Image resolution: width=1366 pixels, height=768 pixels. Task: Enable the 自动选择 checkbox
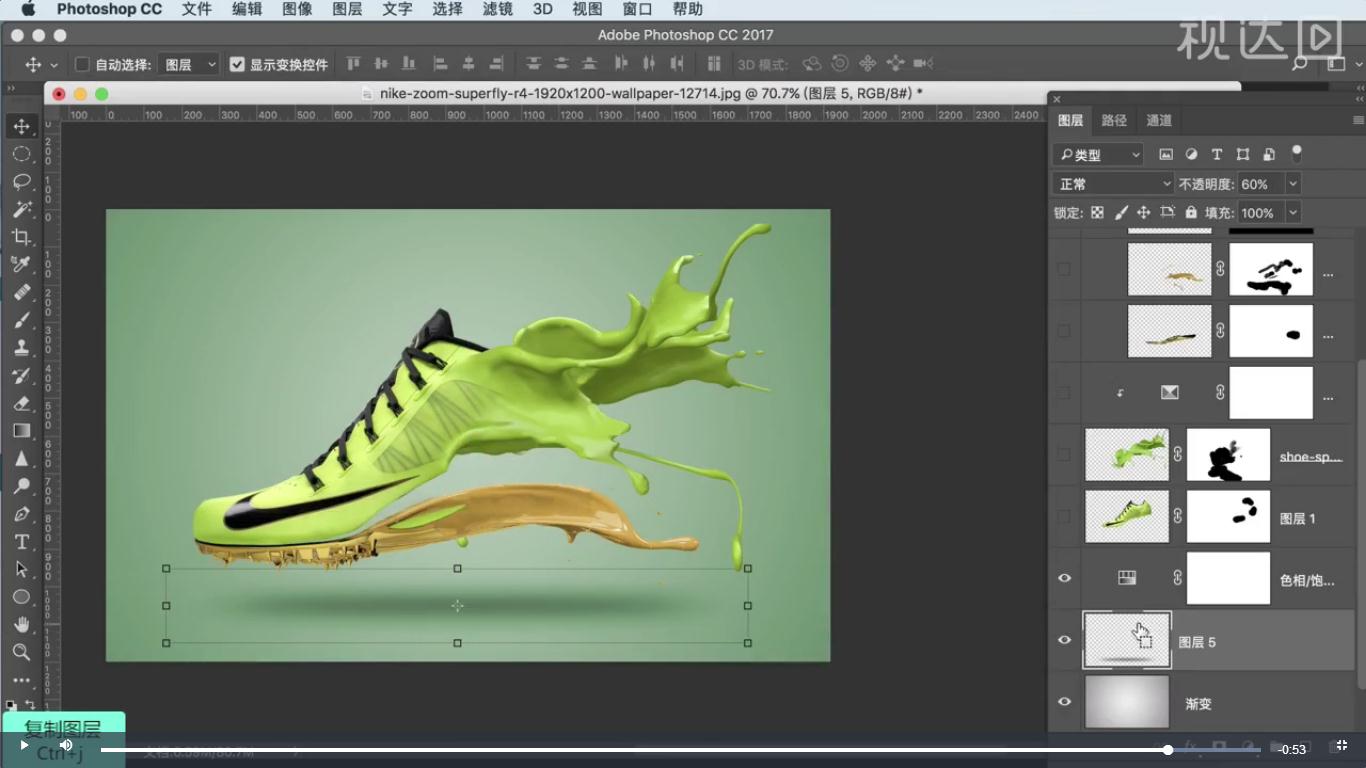click(83, 64)
